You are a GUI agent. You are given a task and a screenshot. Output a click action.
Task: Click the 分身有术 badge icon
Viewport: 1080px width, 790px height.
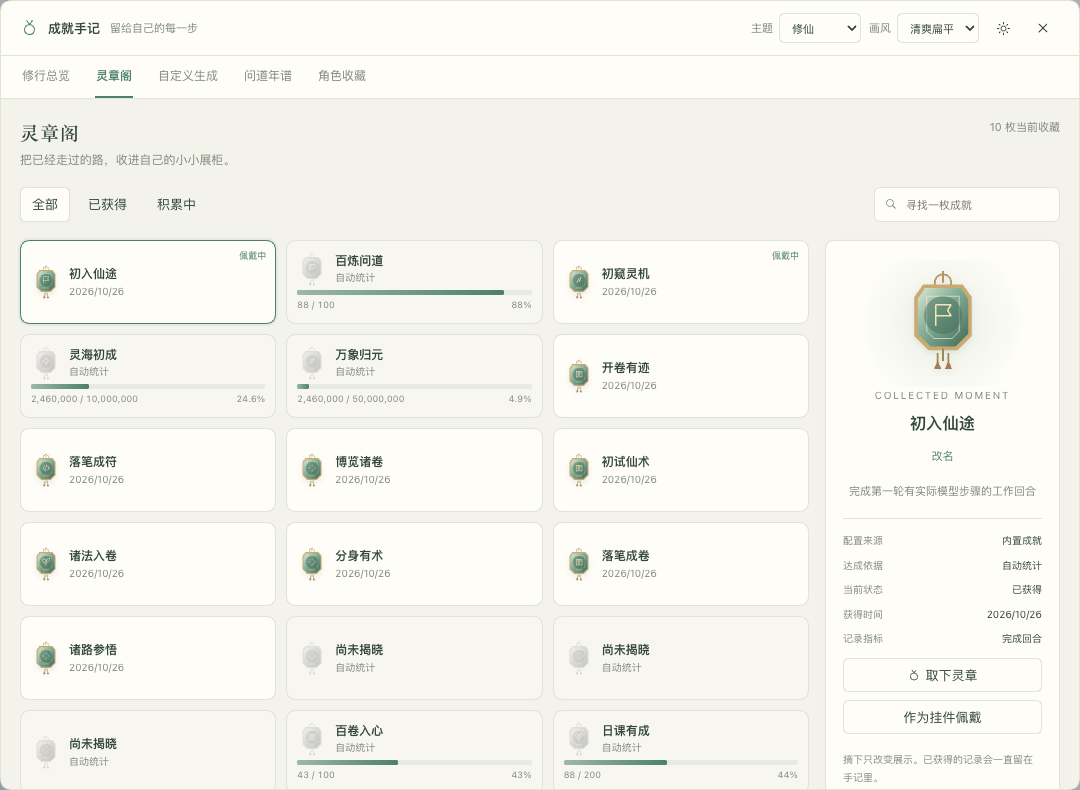point(312,563)
